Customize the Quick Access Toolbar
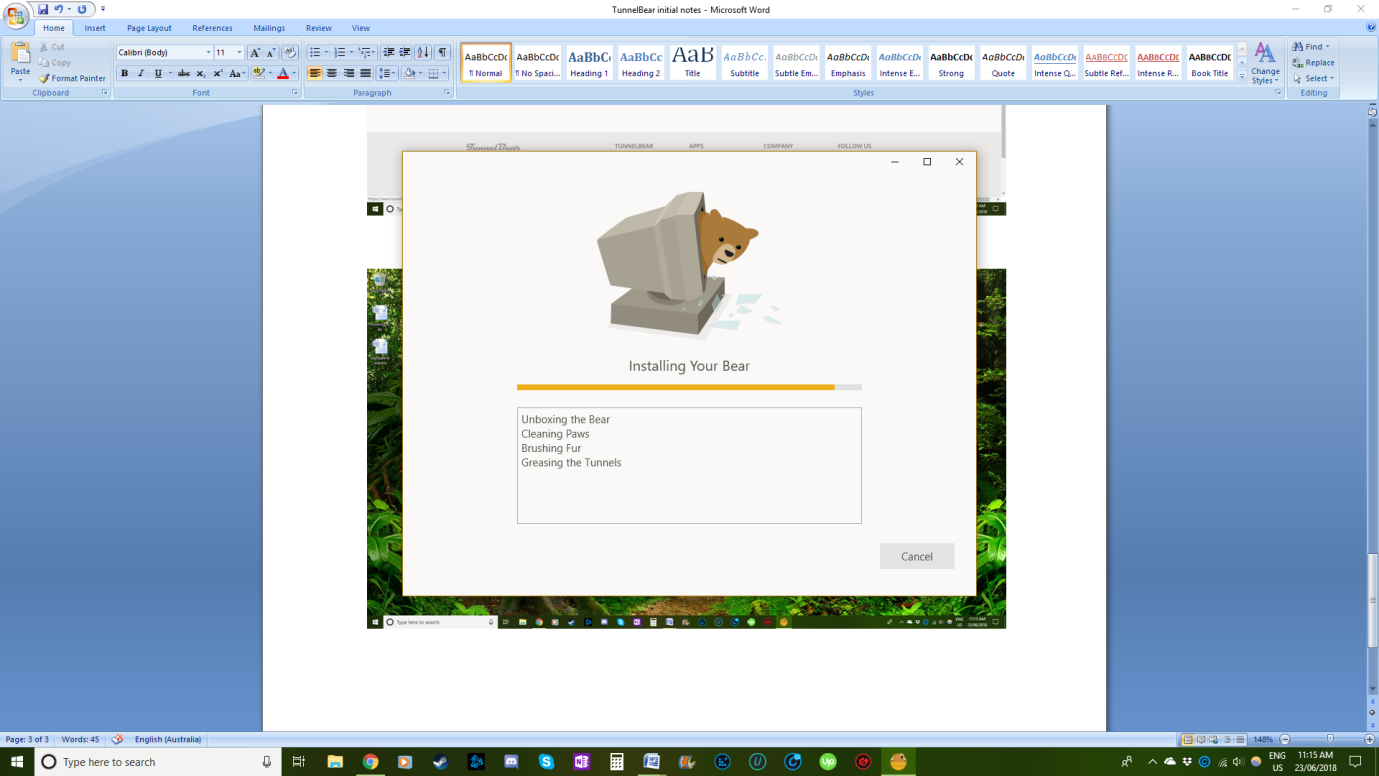1379x776 pixels. (103, 9)
